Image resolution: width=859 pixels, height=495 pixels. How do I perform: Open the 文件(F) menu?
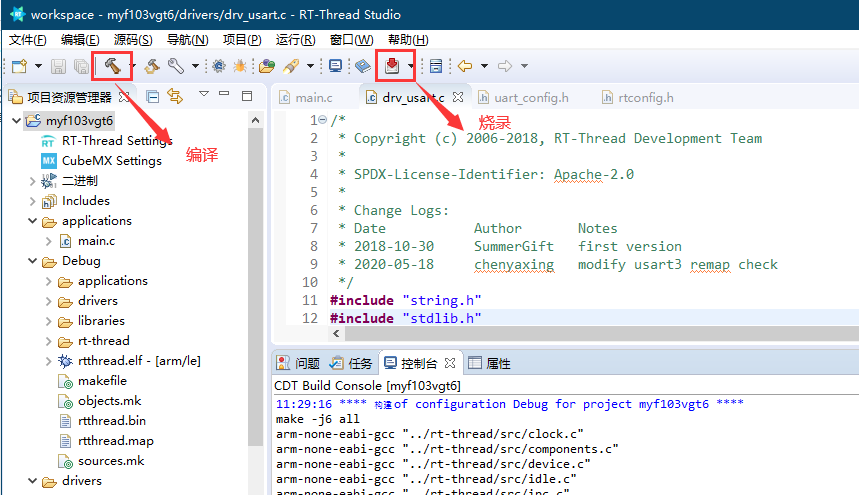[27, 40]
